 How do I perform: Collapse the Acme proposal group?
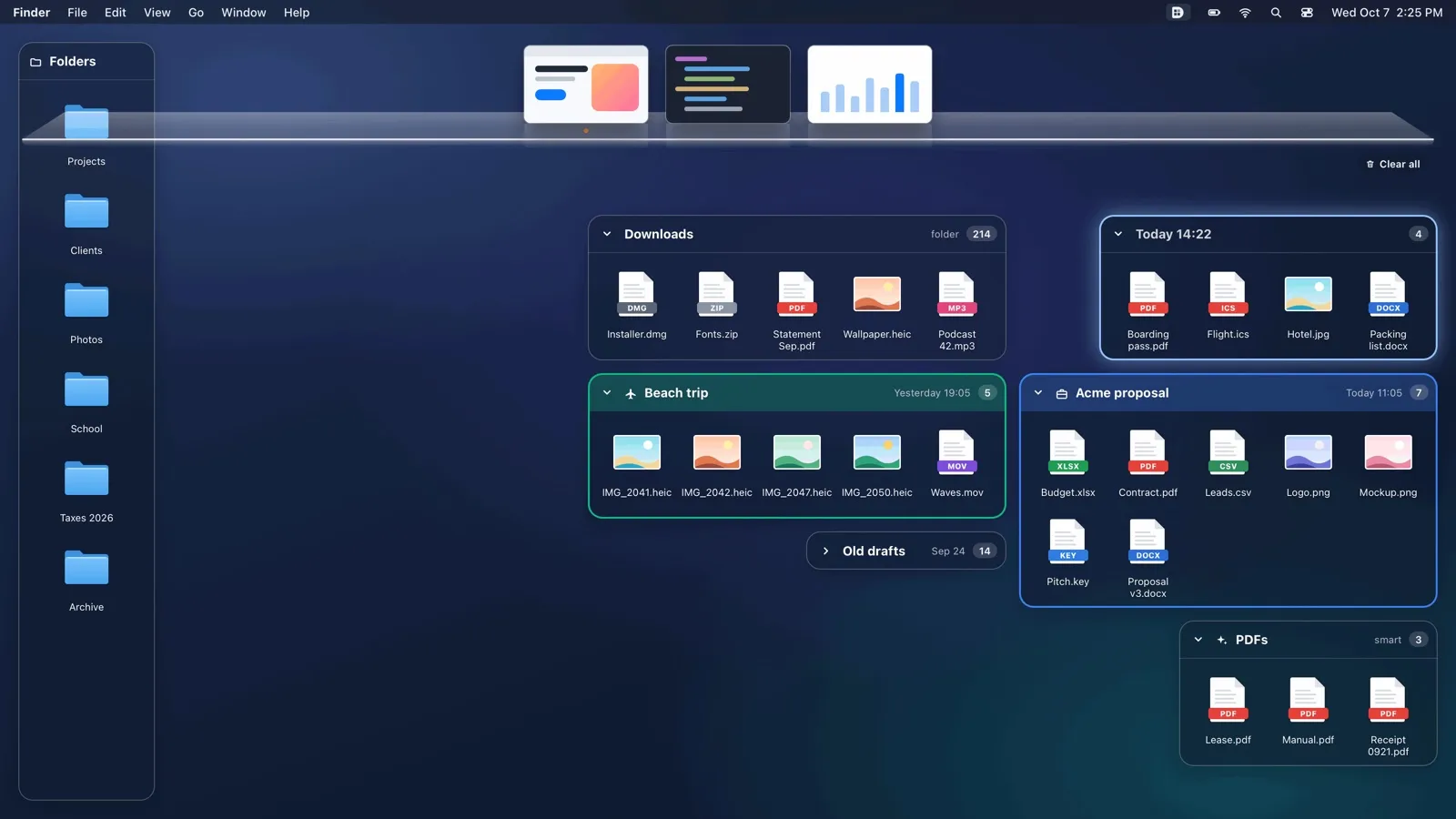(1038, 393)
